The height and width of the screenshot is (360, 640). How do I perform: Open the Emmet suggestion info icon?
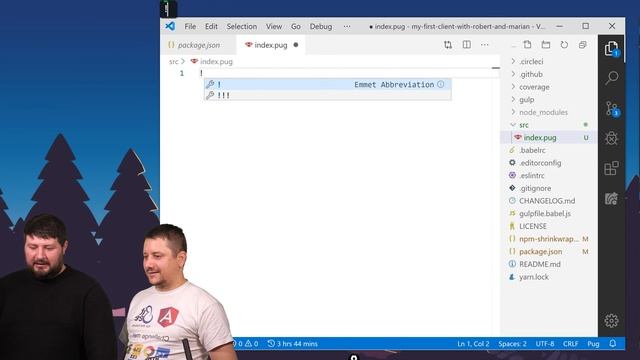click(x=441, y=84)
